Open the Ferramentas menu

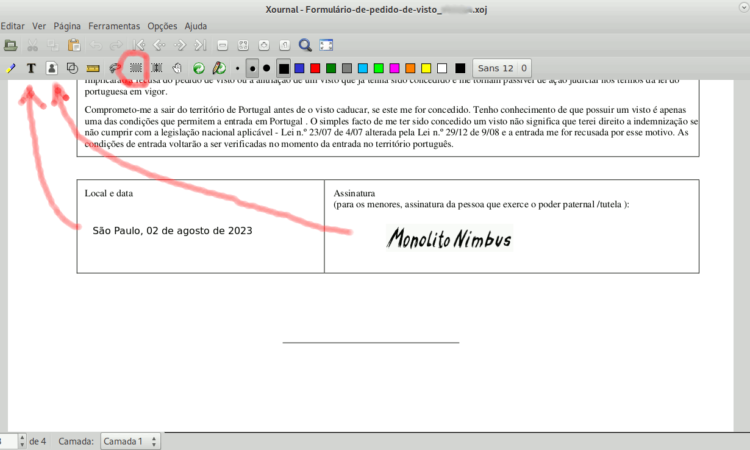click(114, 26)
